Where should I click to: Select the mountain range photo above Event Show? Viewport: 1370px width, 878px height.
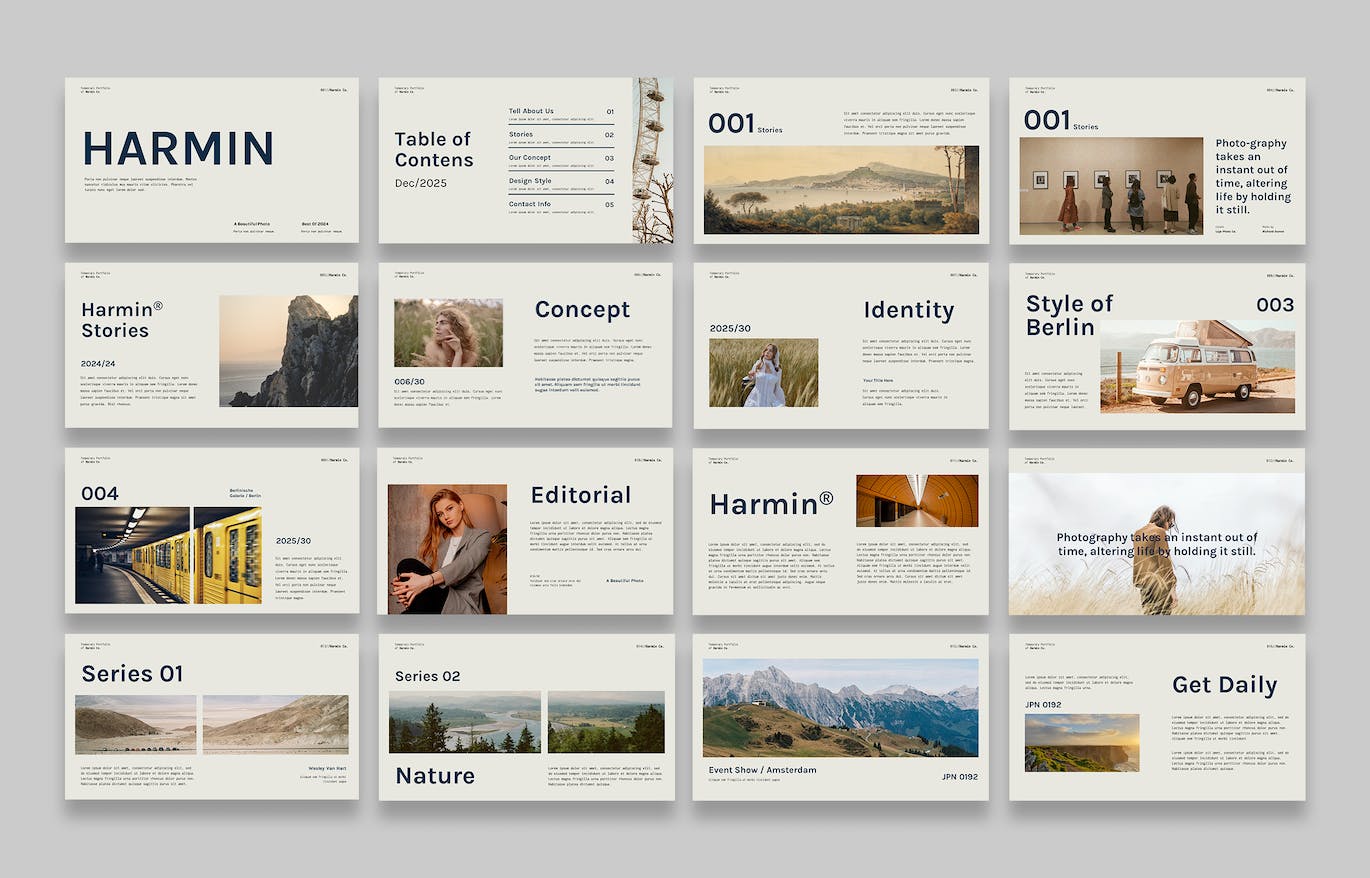pos(840,707)
